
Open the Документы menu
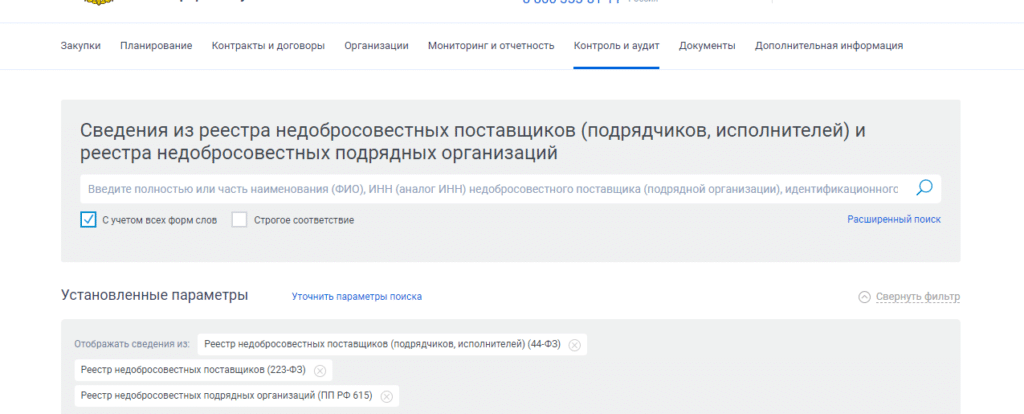pos(707,46)
